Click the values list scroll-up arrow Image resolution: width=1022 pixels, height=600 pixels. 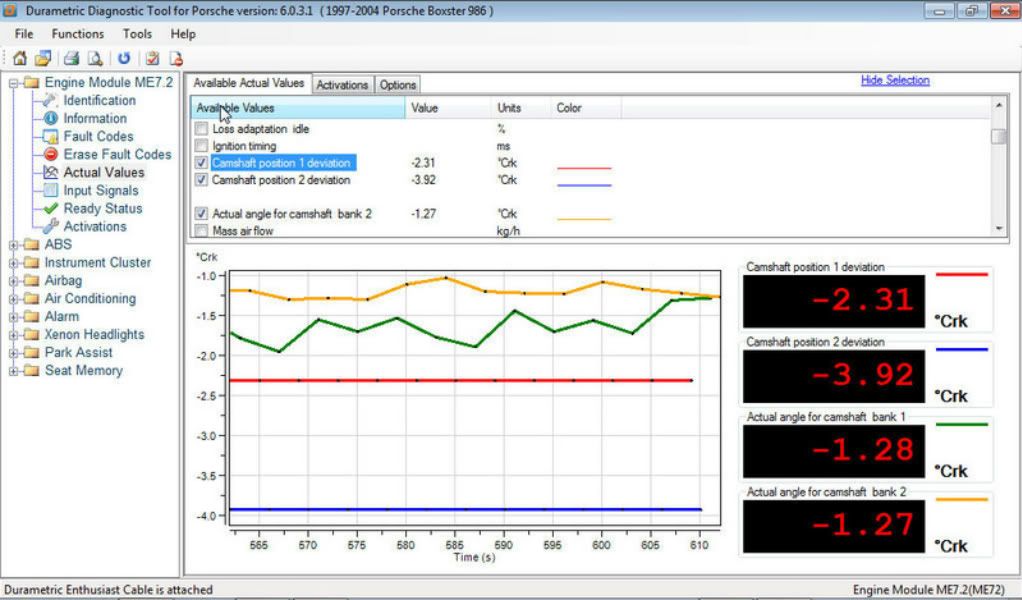click(x=998, y=105)
